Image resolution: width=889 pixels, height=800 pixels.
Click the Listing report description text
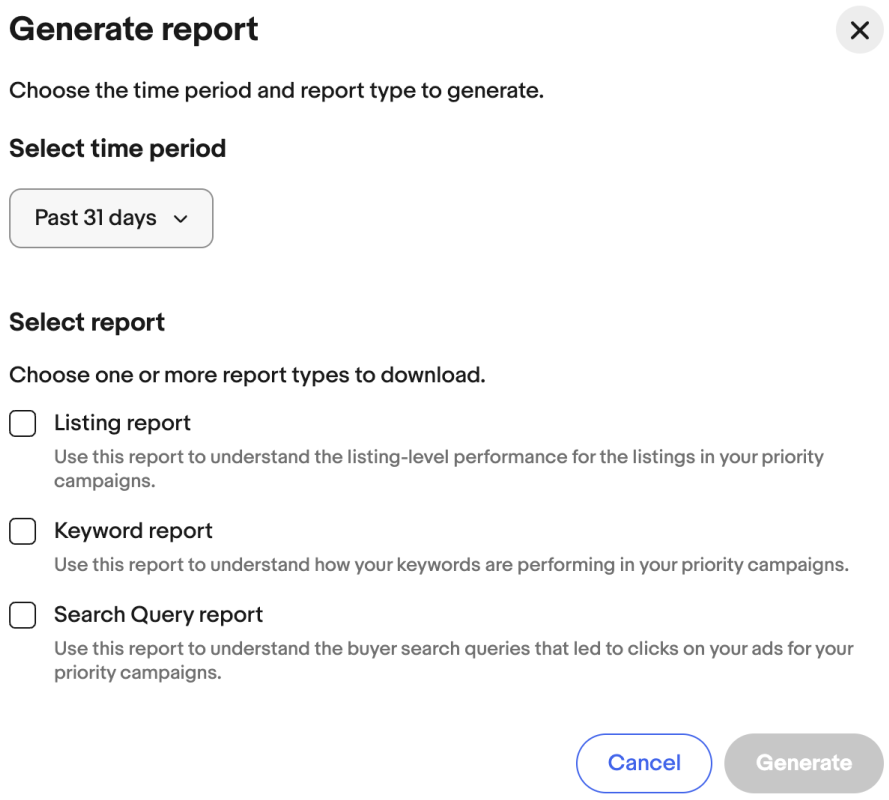tap(438, 468)
